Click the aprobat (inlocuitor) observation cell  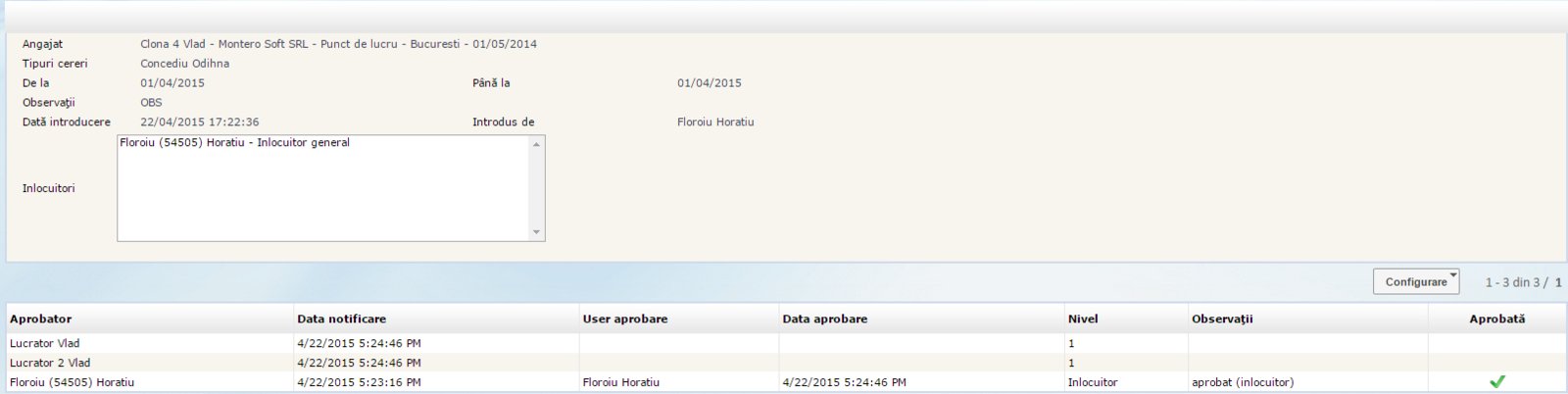click(x=1243, y=383)
